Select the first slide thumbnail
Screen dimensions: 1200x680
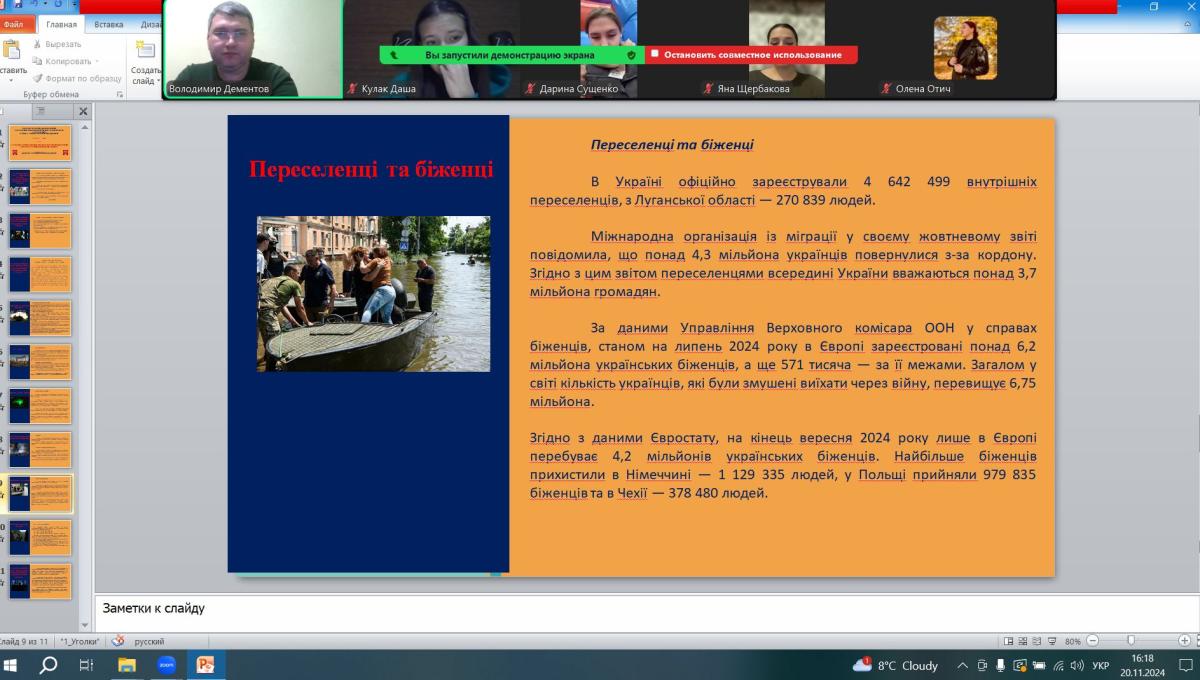[40, 143]
